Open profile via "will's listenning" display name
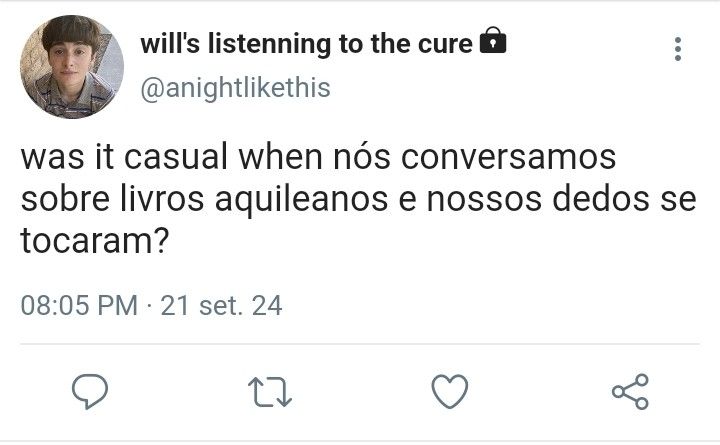Viewport: 720px width, 445px height. click(236, 44)
